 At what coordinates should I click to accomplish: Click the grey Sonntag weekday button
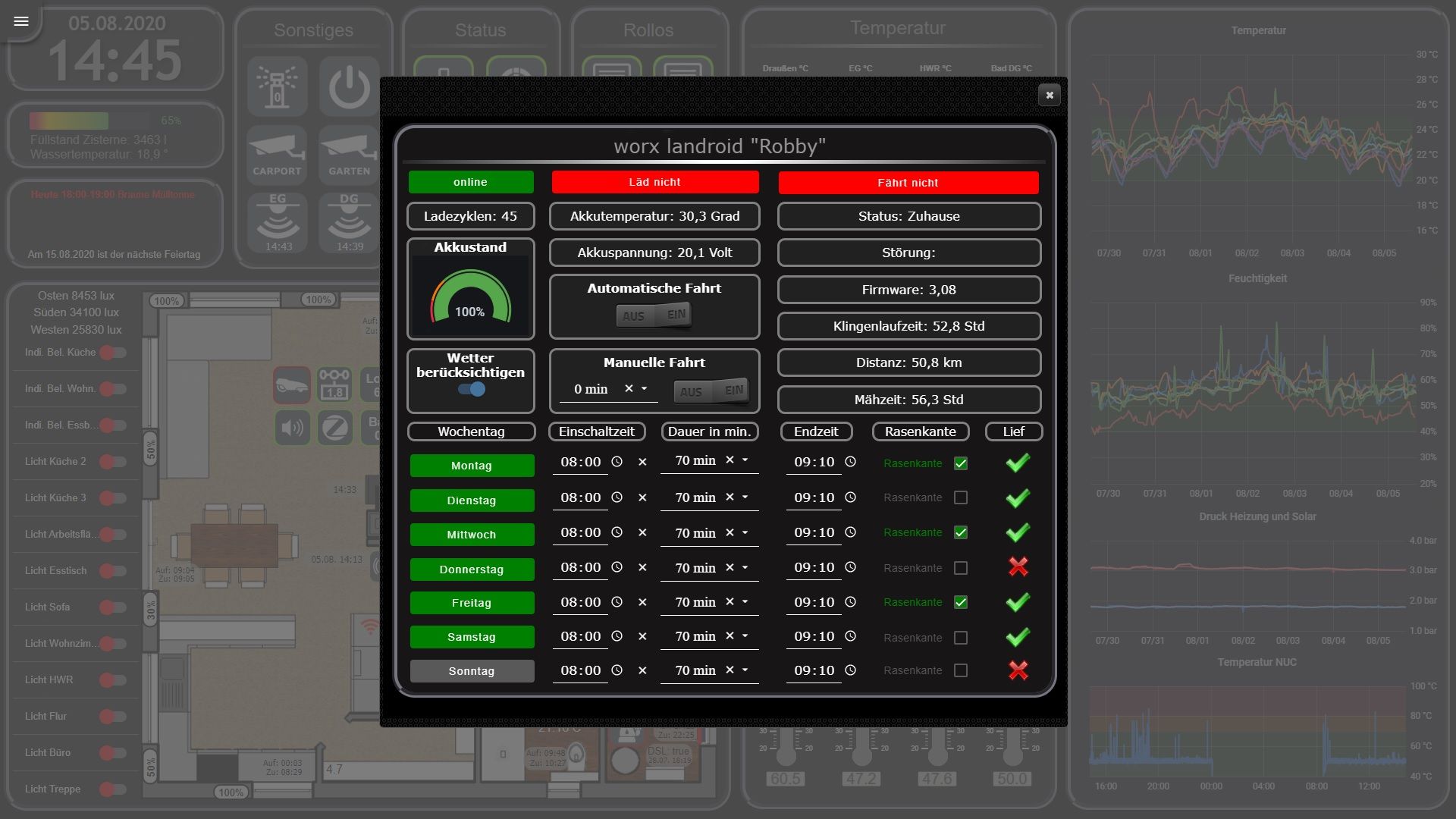point(472,671)
